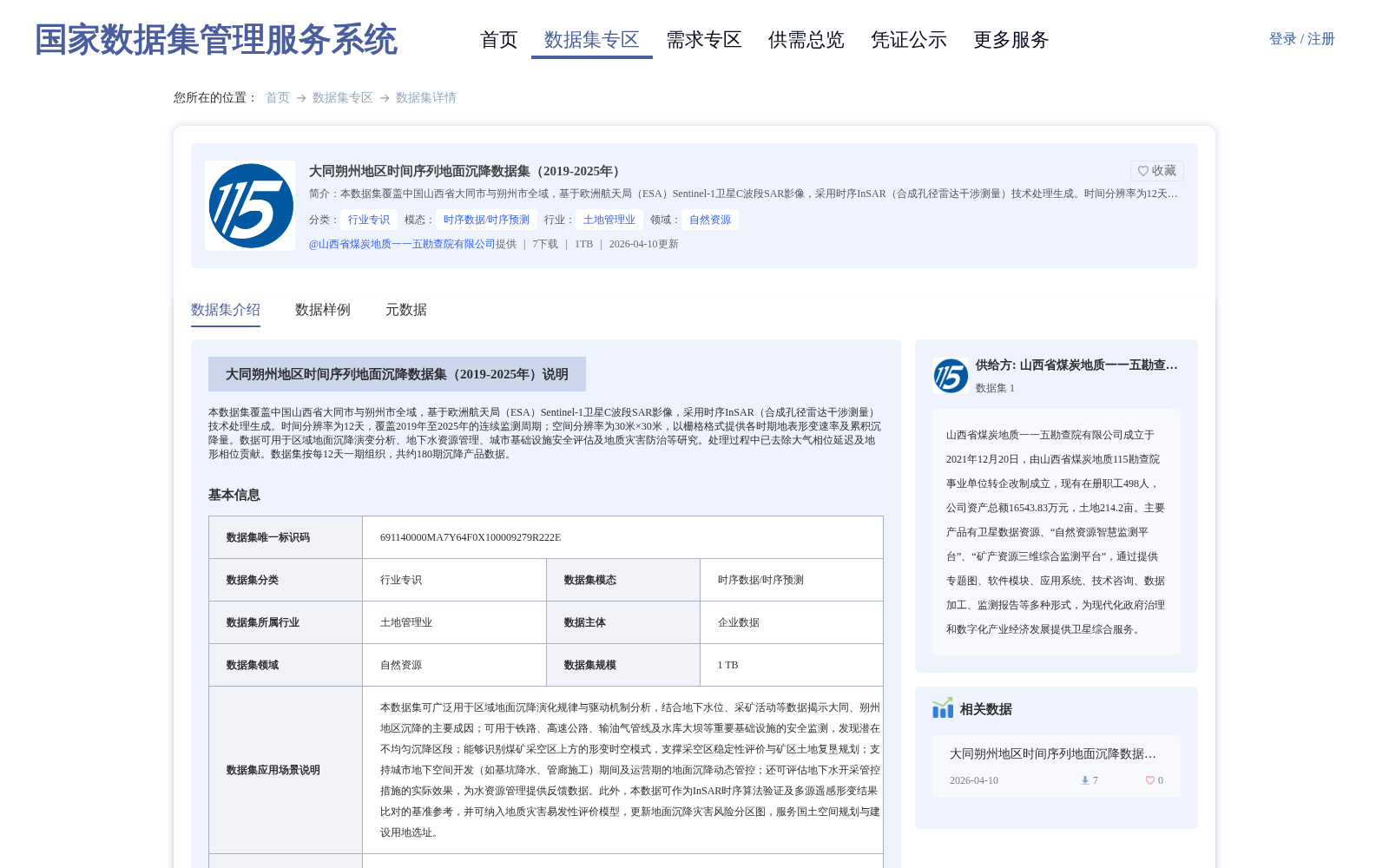Viewport: 1389px width, 868px height.
Task: Click the 相关数据 bar chart icon
Action: 943,708
